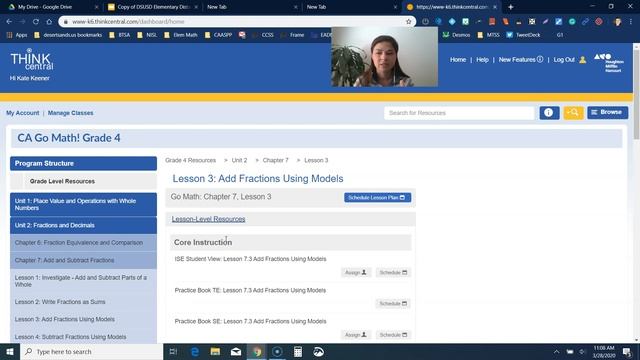
Task: Select Grade Level Resources in Program Structure
Action: [83, 181]
